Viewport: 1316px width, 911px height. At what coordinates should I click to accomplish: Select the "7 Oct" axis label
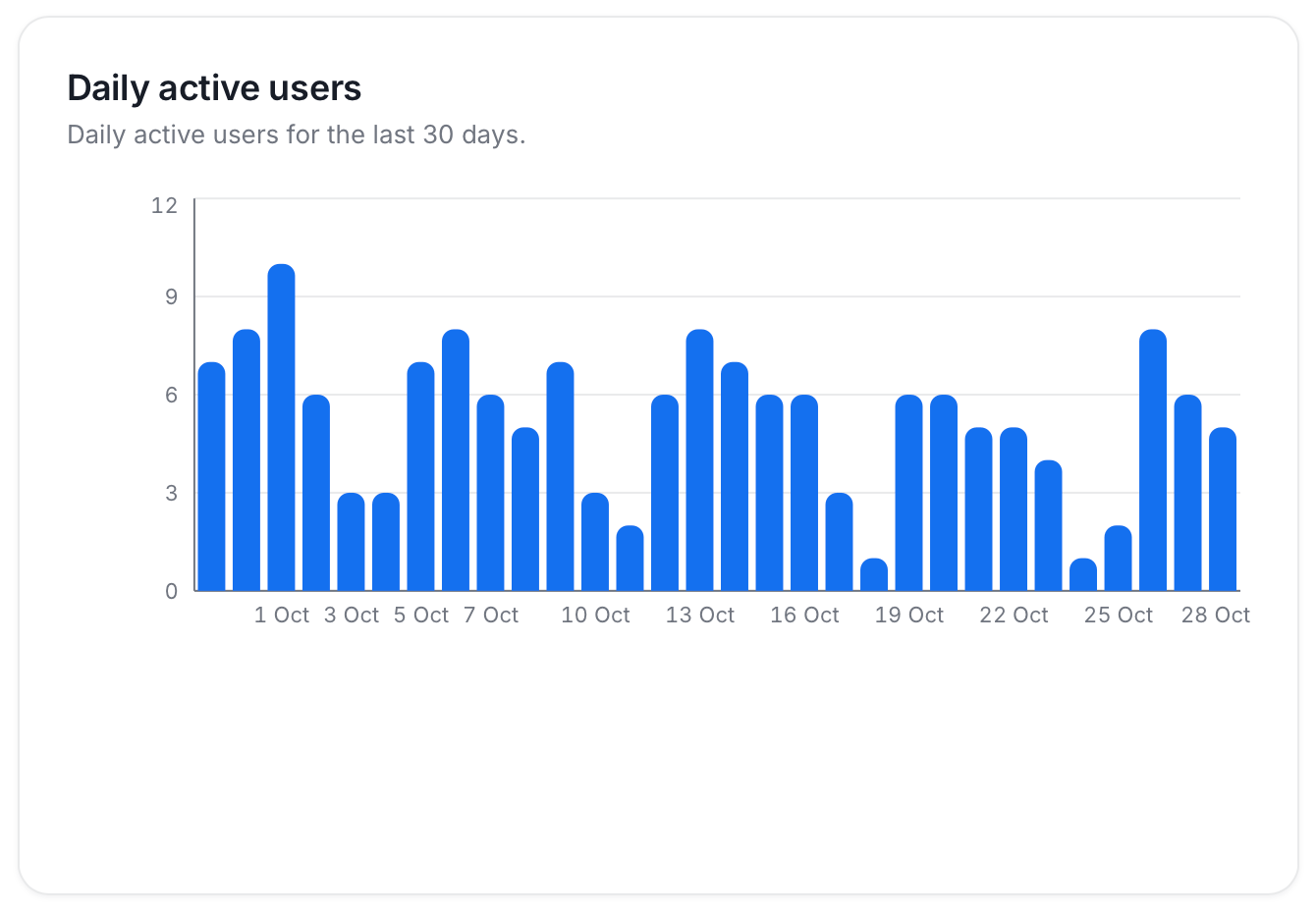click(491, 616)
